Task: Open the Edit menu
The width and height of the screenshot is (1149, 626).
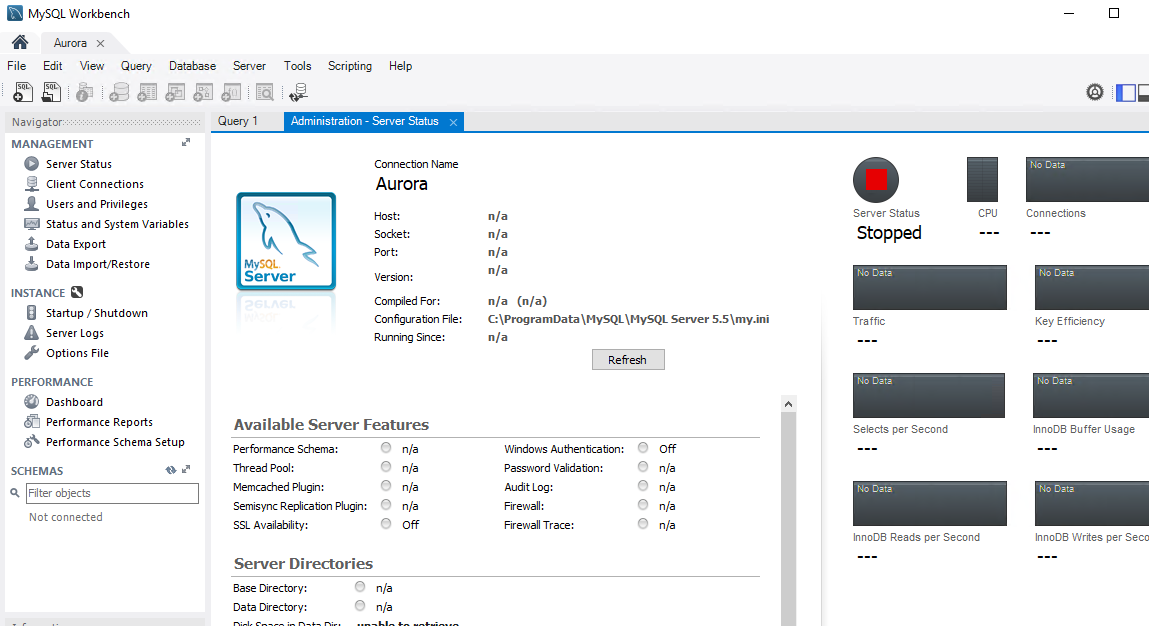Action: click(52, 66)
